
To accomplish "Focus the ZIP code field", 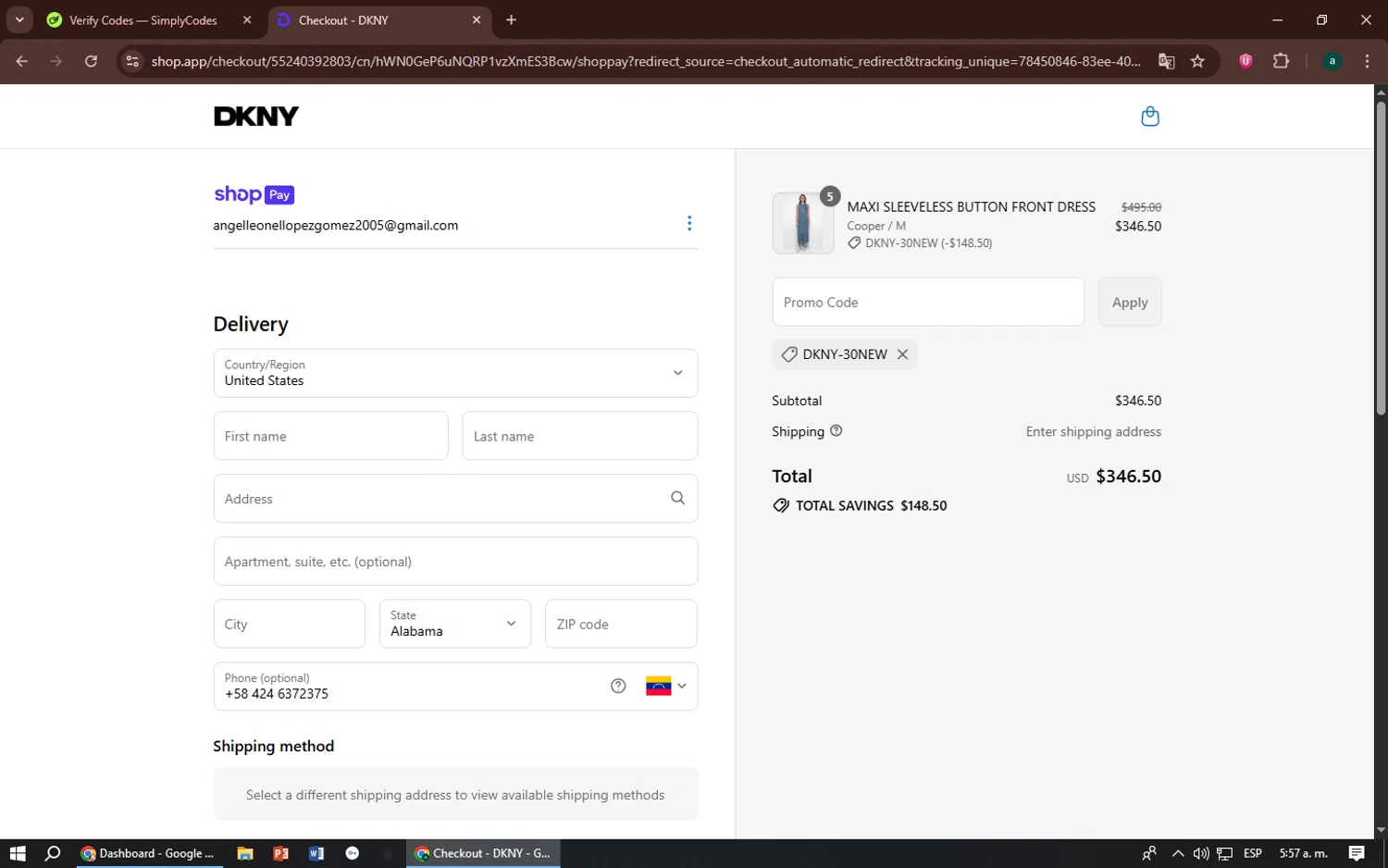I will (x=621, y=624).
